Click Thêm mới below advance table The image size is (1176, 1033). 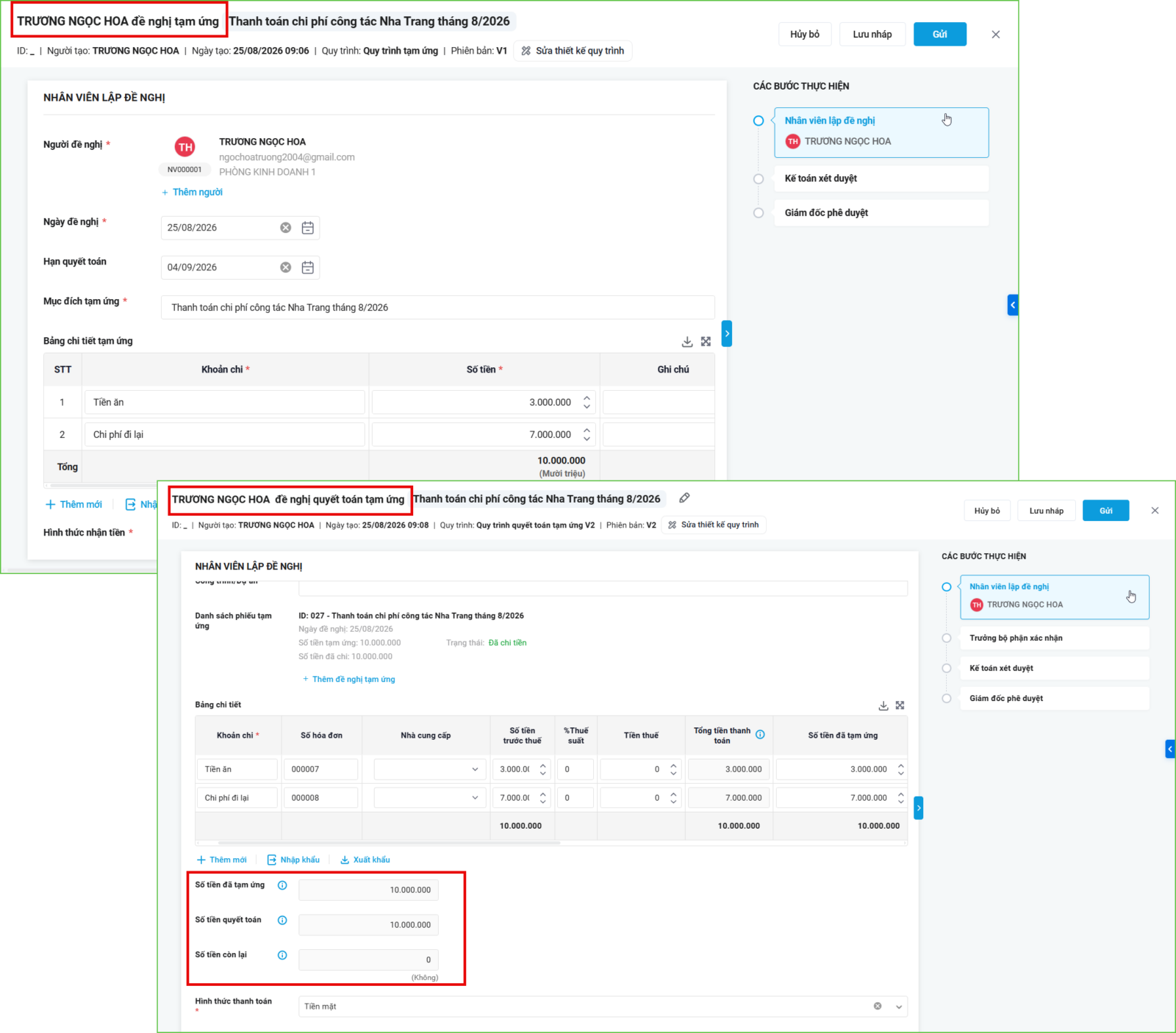tap(73, 505)
